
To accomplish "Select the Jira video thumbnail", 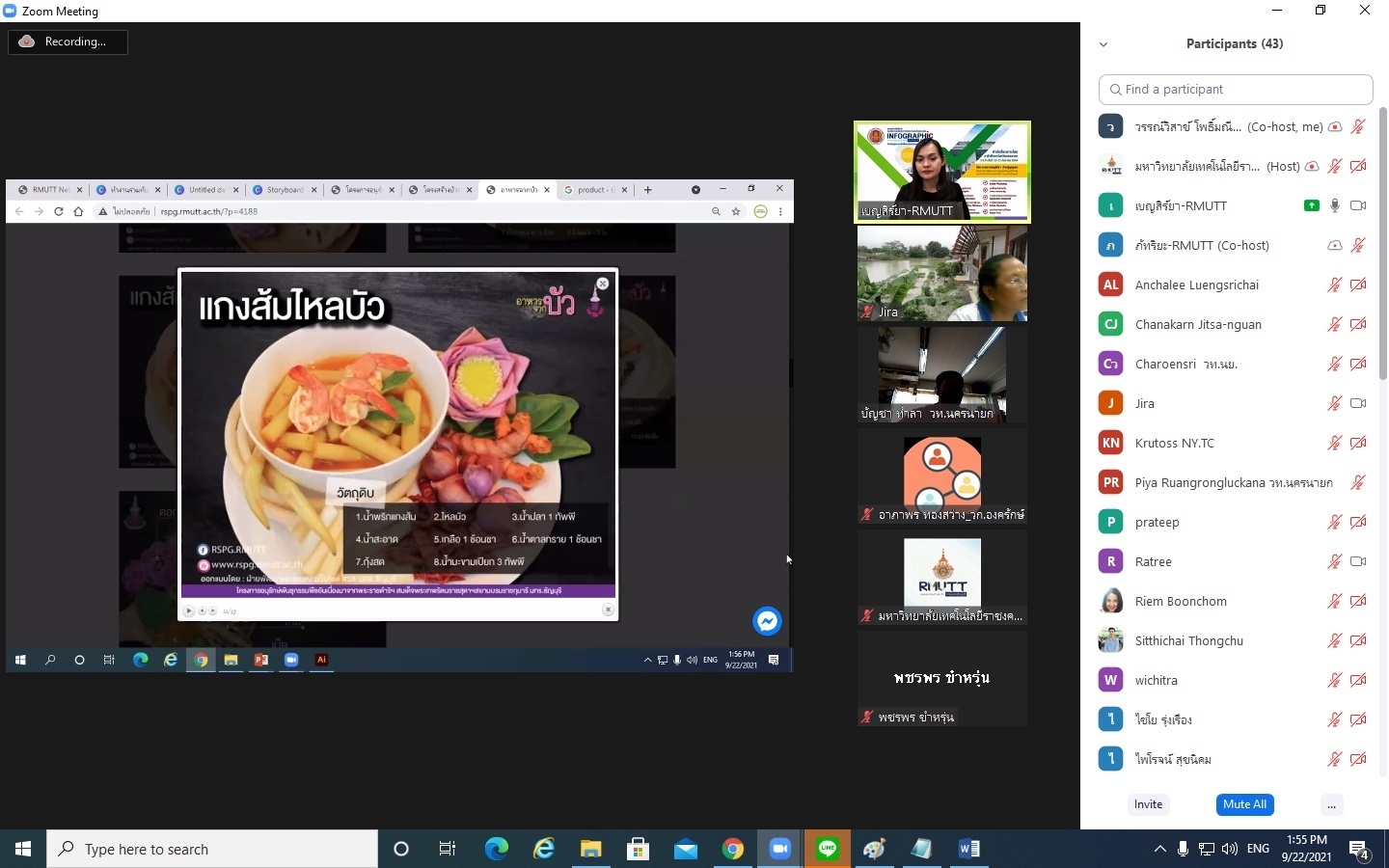I will [942, 274].
